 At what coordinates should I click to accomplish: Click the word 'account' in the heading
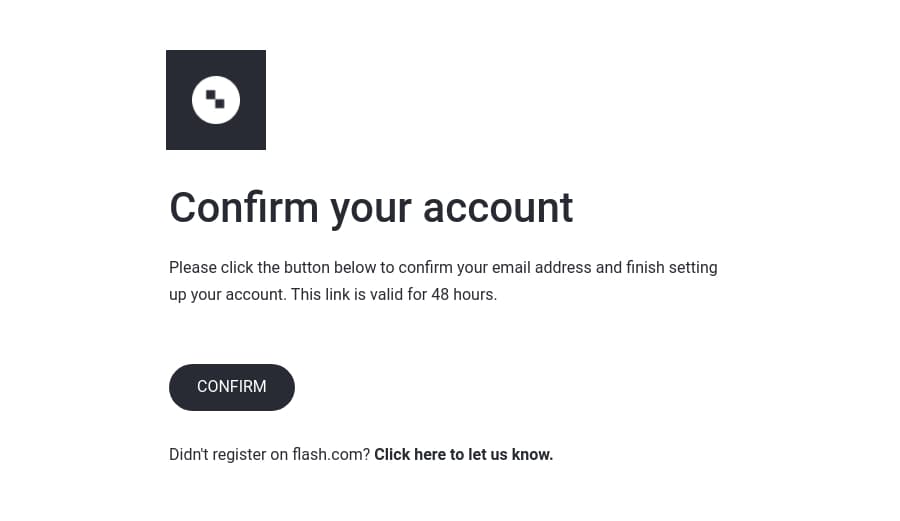pyautogui.click(x=498, y=208)
